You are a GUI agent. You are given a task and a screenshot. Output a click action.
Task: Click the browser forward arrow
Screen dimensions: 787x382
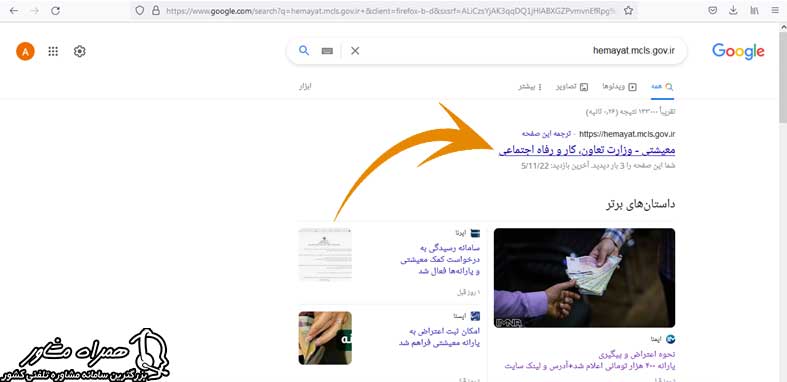coord(35,11)
